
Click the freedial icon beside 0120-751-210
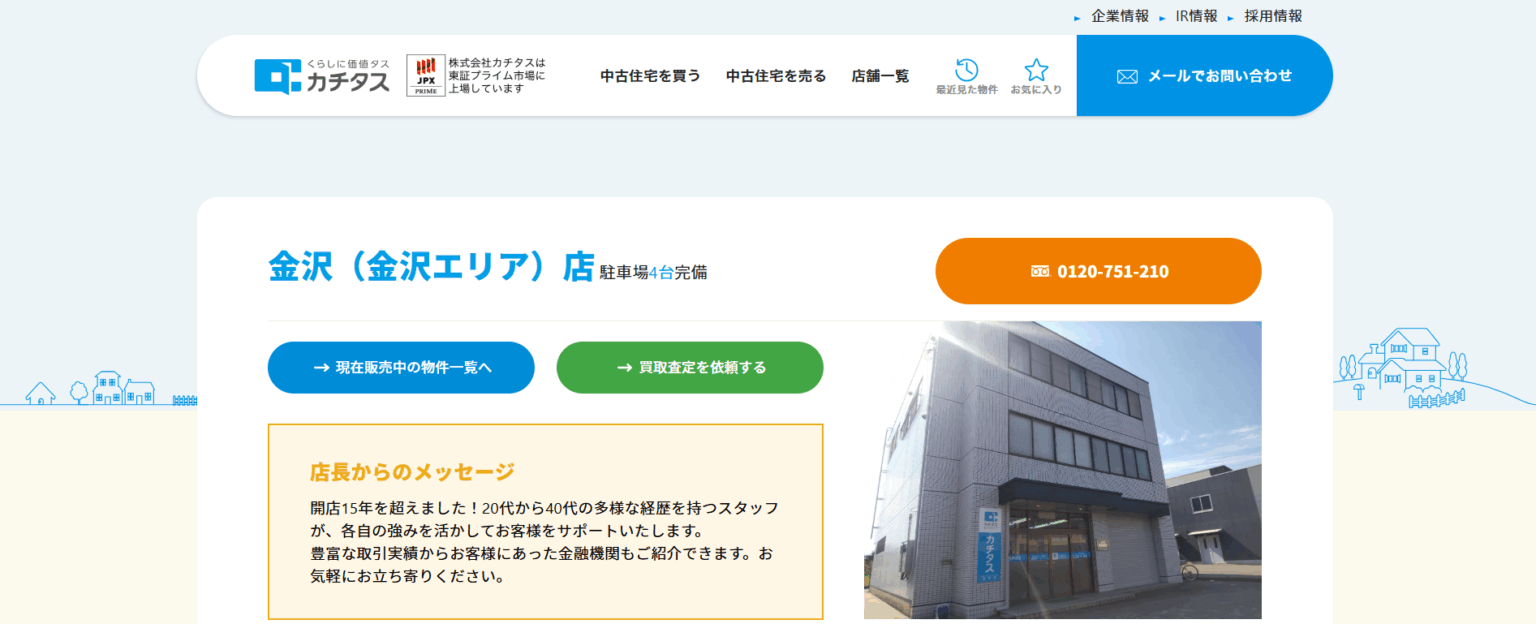click(x=1040, y=272)
